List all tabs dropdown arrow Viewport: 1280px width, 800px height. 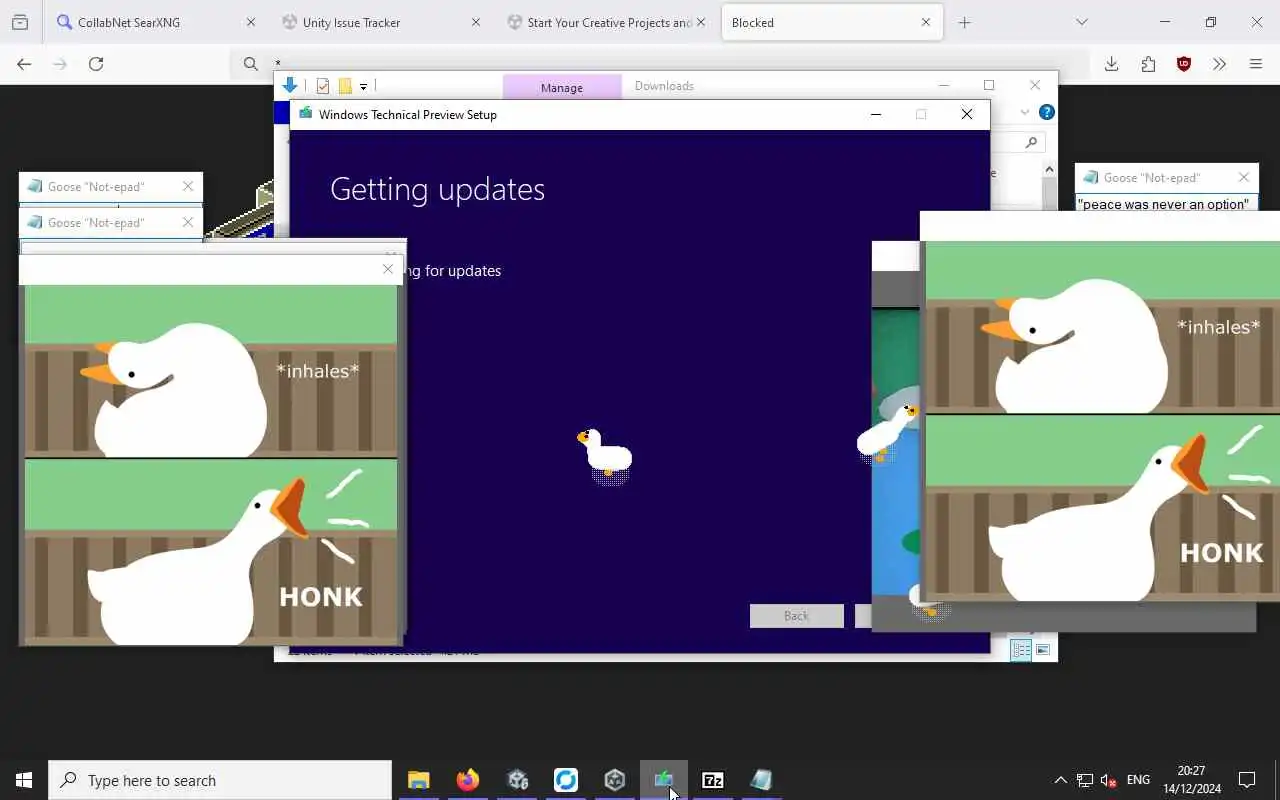pyautogui.click(x=1081, y=22)
